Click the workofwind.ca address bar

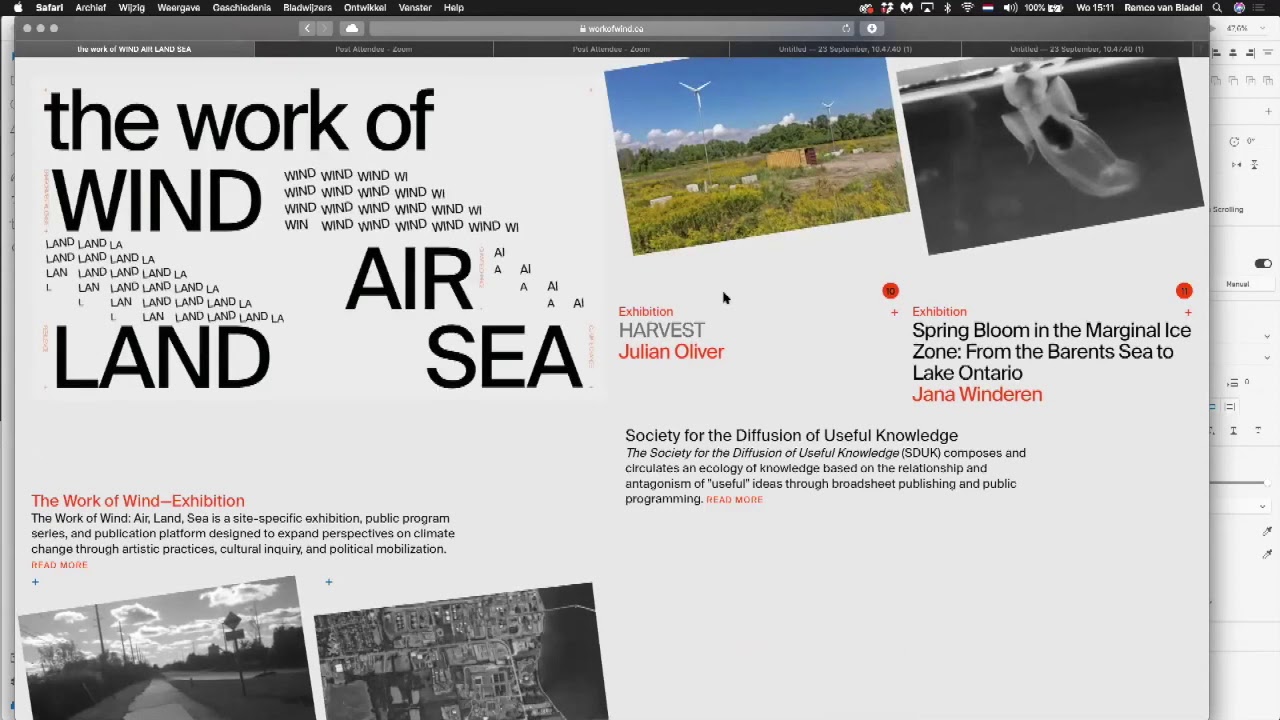(612, 28)
